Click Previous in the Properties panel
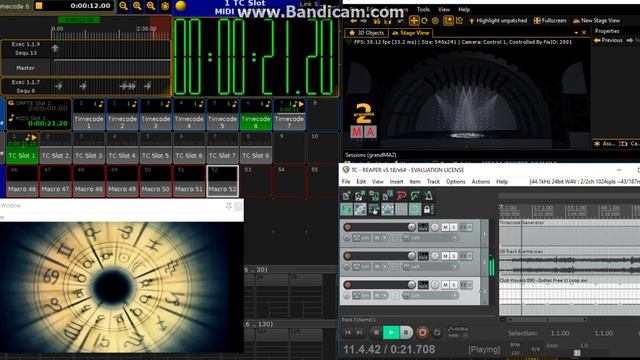Image resolution: width=640 pixels, height=360 pixels. click(x=608, y=40)
